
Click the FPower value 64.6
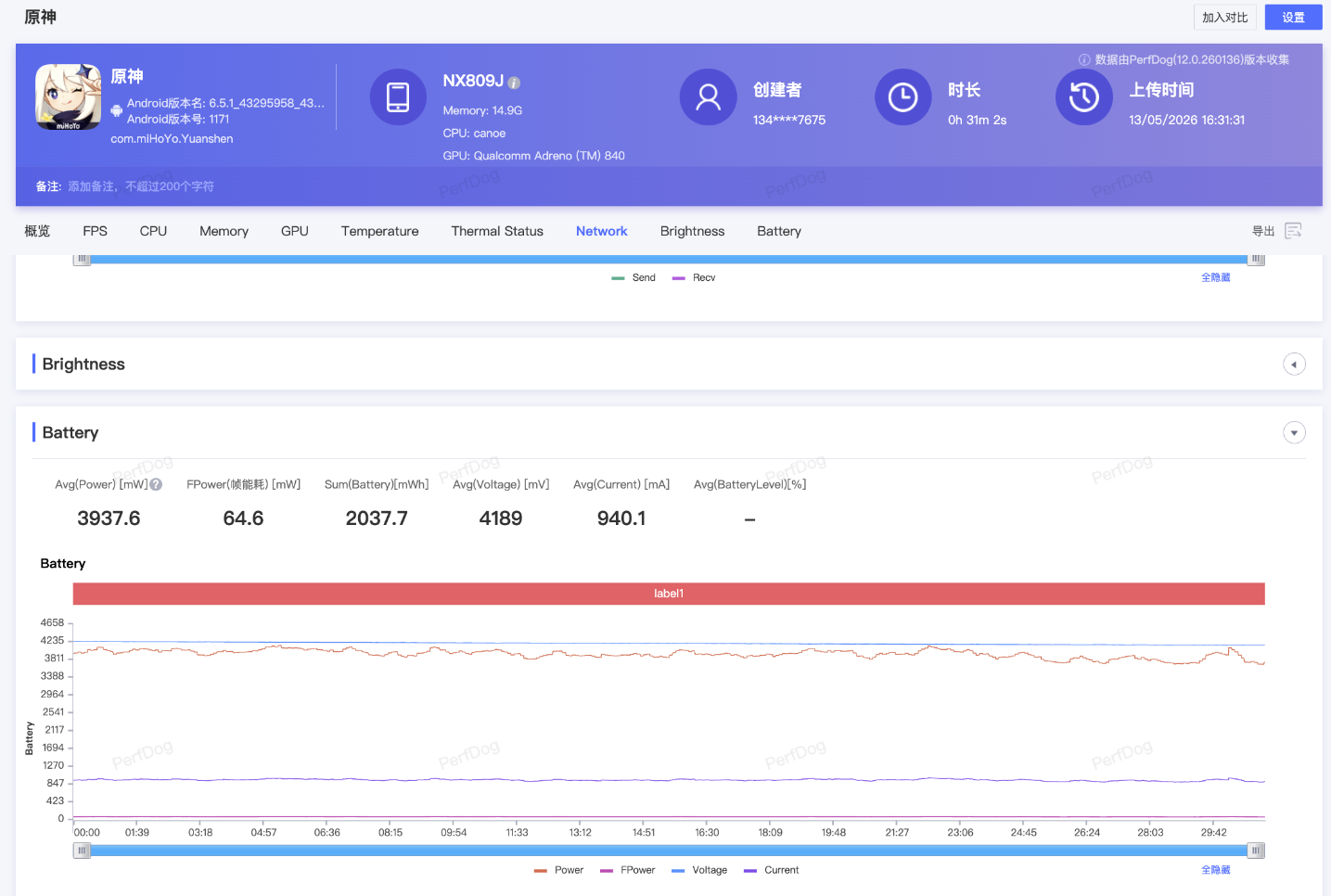click(243, 518)
